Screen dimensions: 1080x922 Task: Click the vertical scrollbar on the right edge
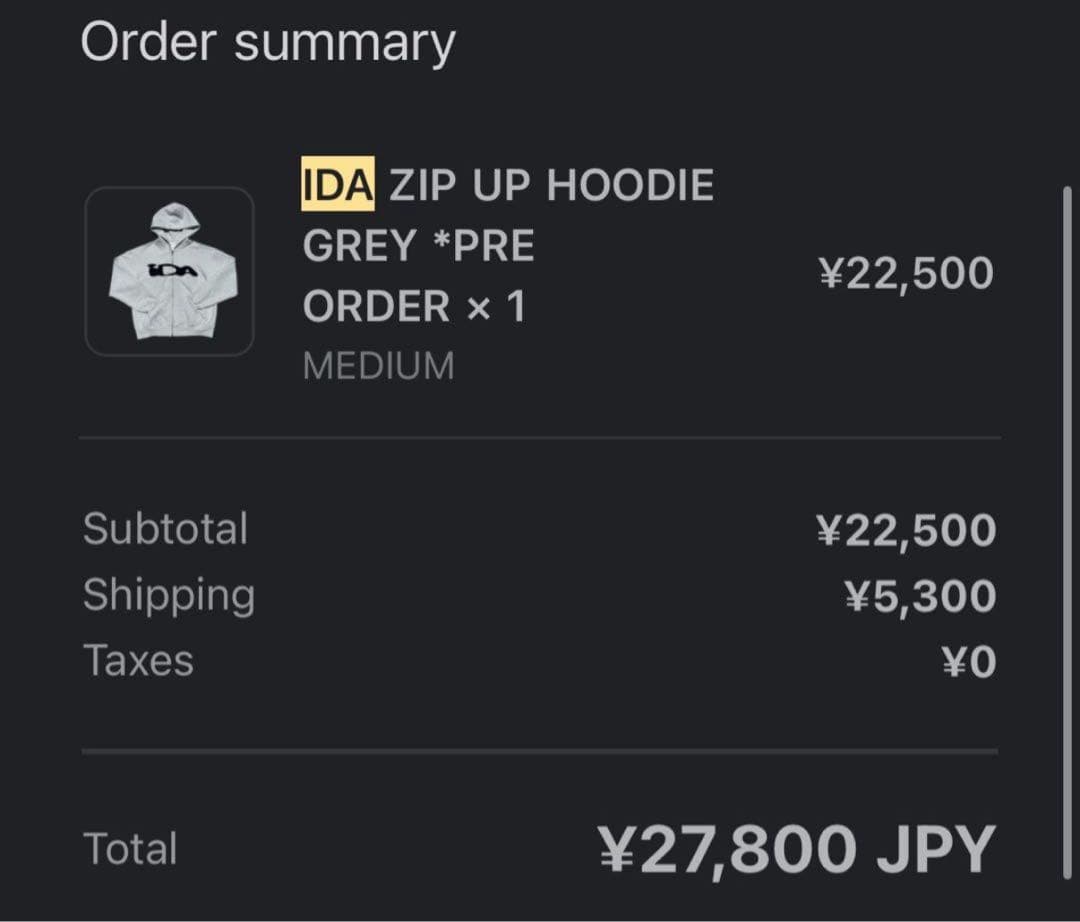click(x=1066, y=530)
